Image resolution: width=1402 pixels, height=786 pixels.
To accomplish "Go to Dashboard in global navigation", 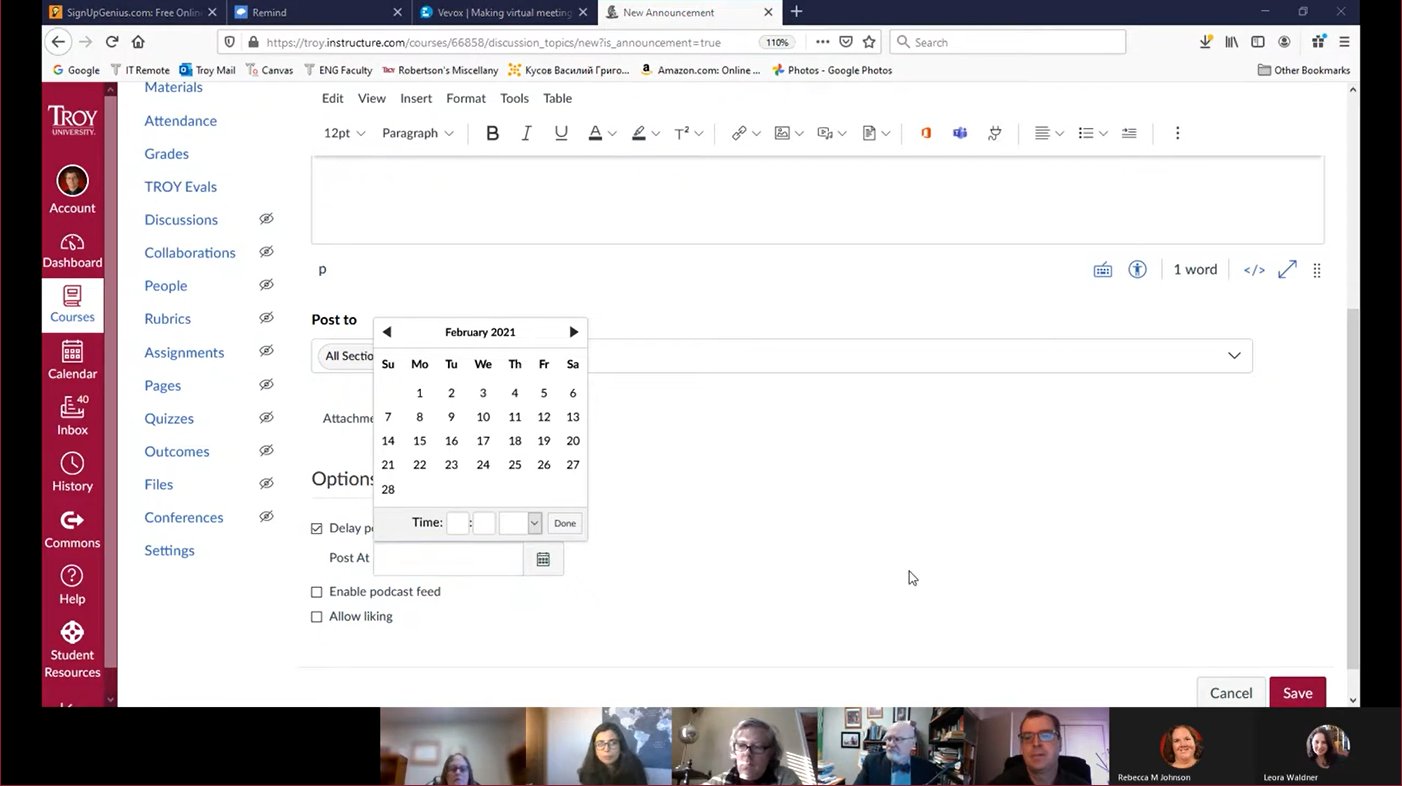I will coord(72,251).
